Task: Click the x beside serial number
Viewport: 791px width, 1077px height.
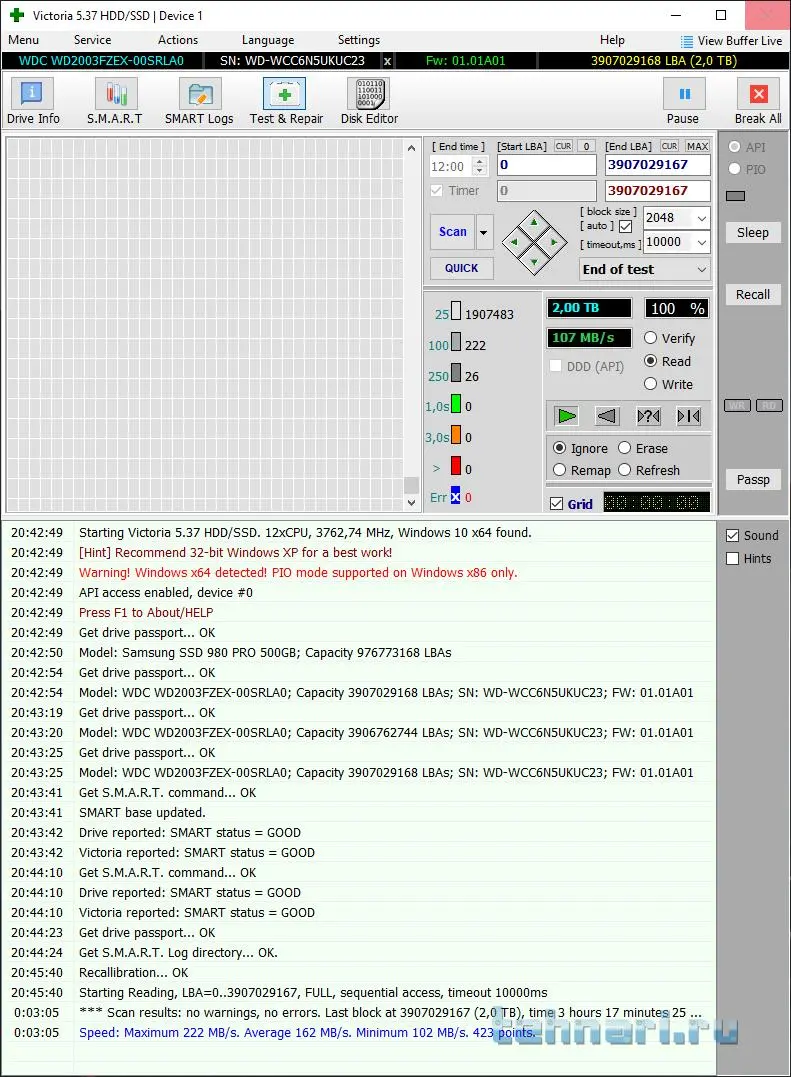Action: point(387,61)
